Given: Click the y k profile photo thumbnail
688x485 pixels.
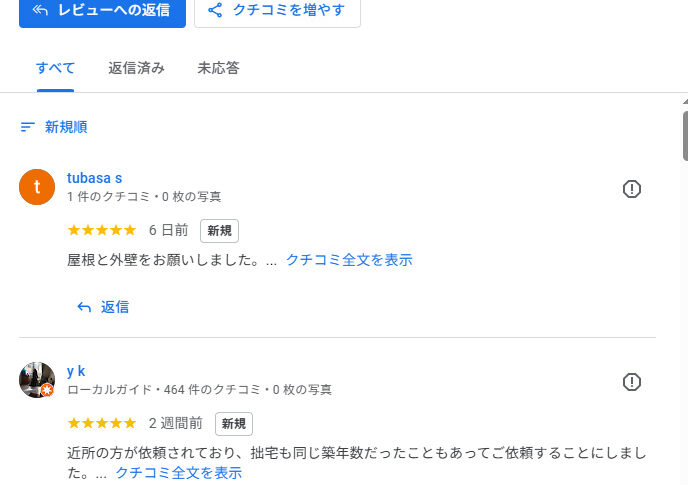Looking at the screenshot, I should pyautogui.click(x=37, y=380).
